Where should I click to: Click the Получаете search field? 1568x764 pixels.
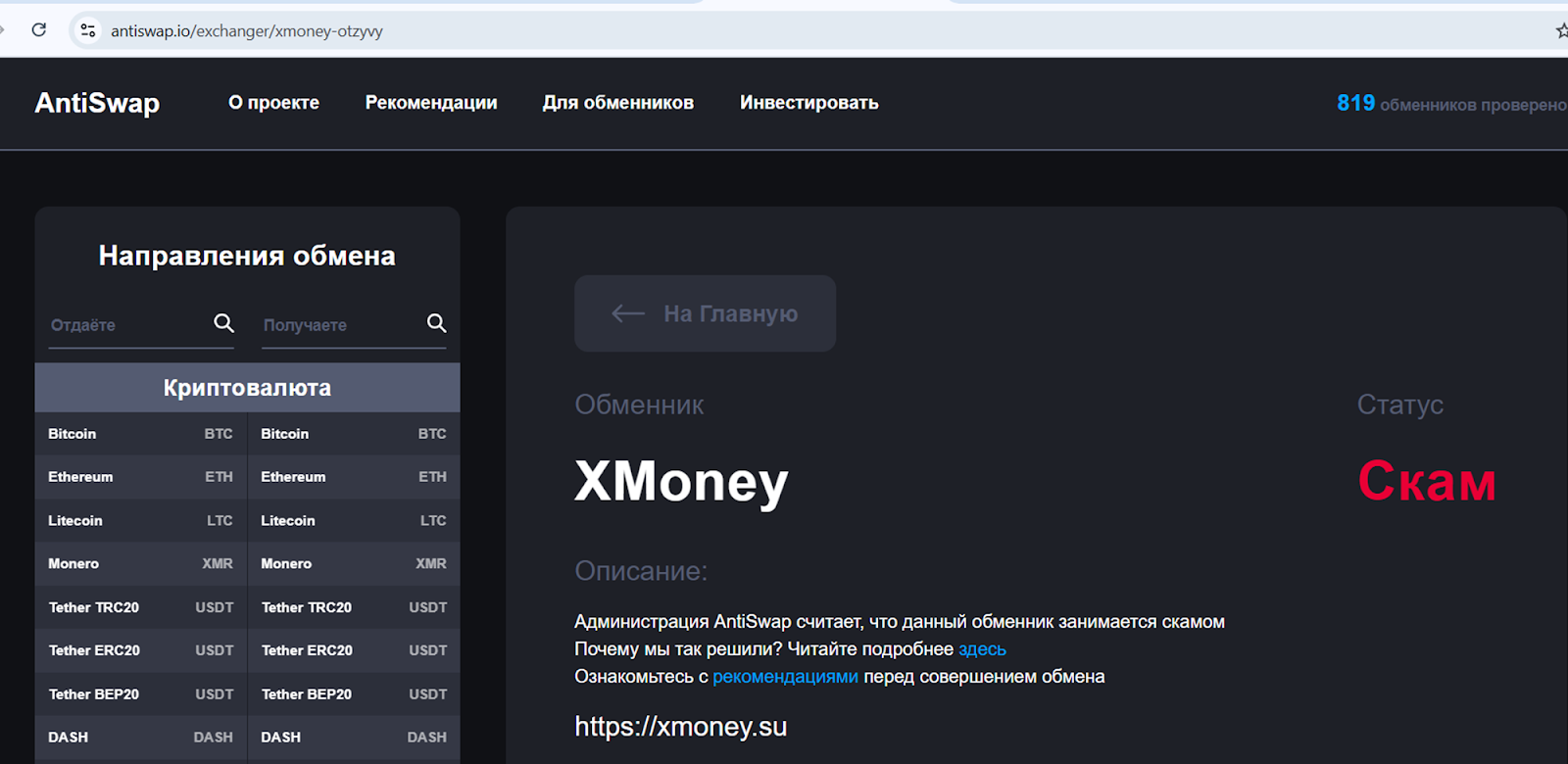click(x=355, y=325)
